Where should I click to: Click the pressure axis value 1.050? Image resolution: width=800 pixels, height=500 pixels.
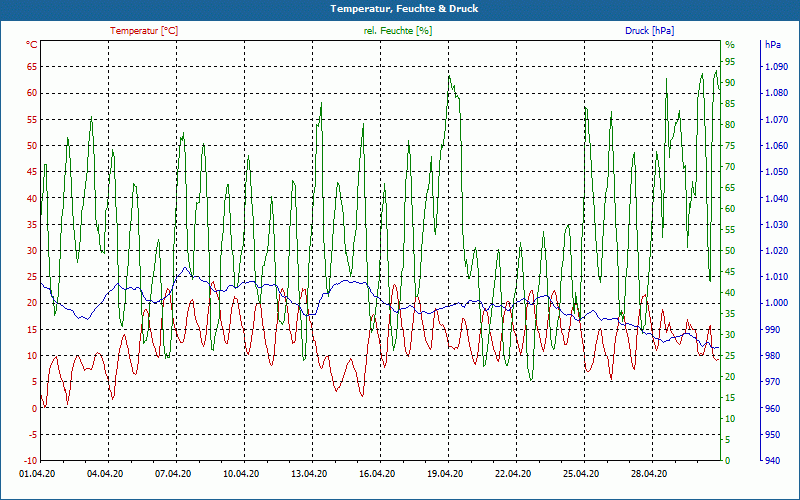pyautogui.click(x=776, y=172)
